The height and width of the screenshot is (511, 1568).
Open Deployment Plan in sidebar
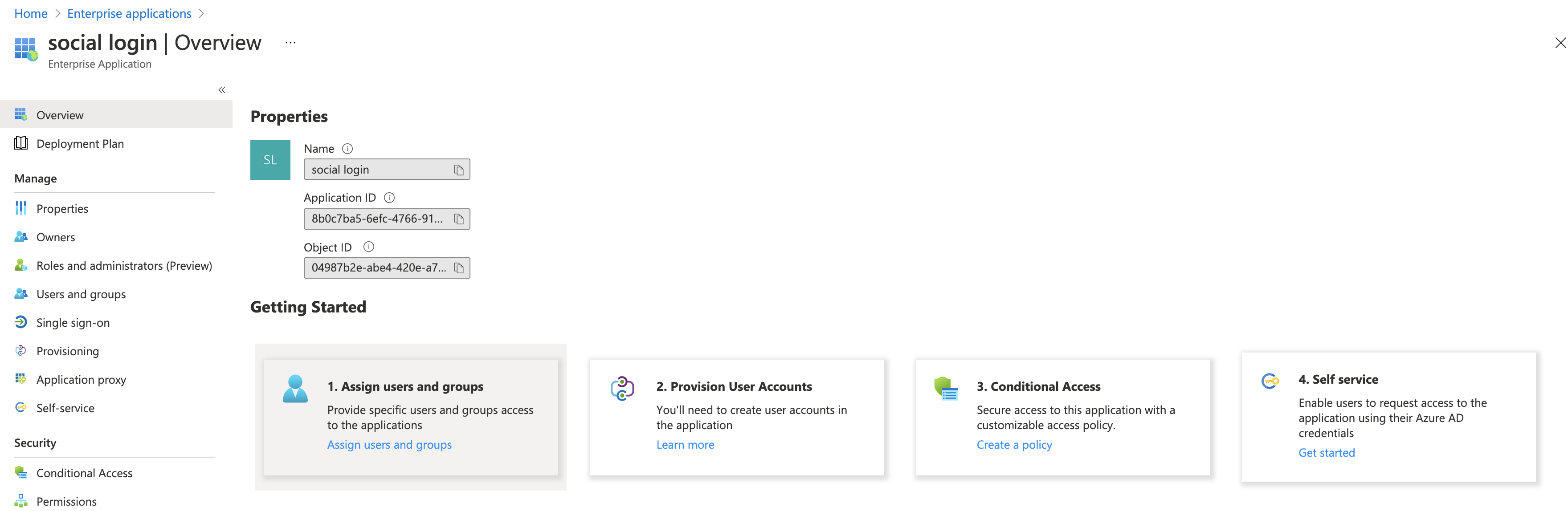(80, 144)
